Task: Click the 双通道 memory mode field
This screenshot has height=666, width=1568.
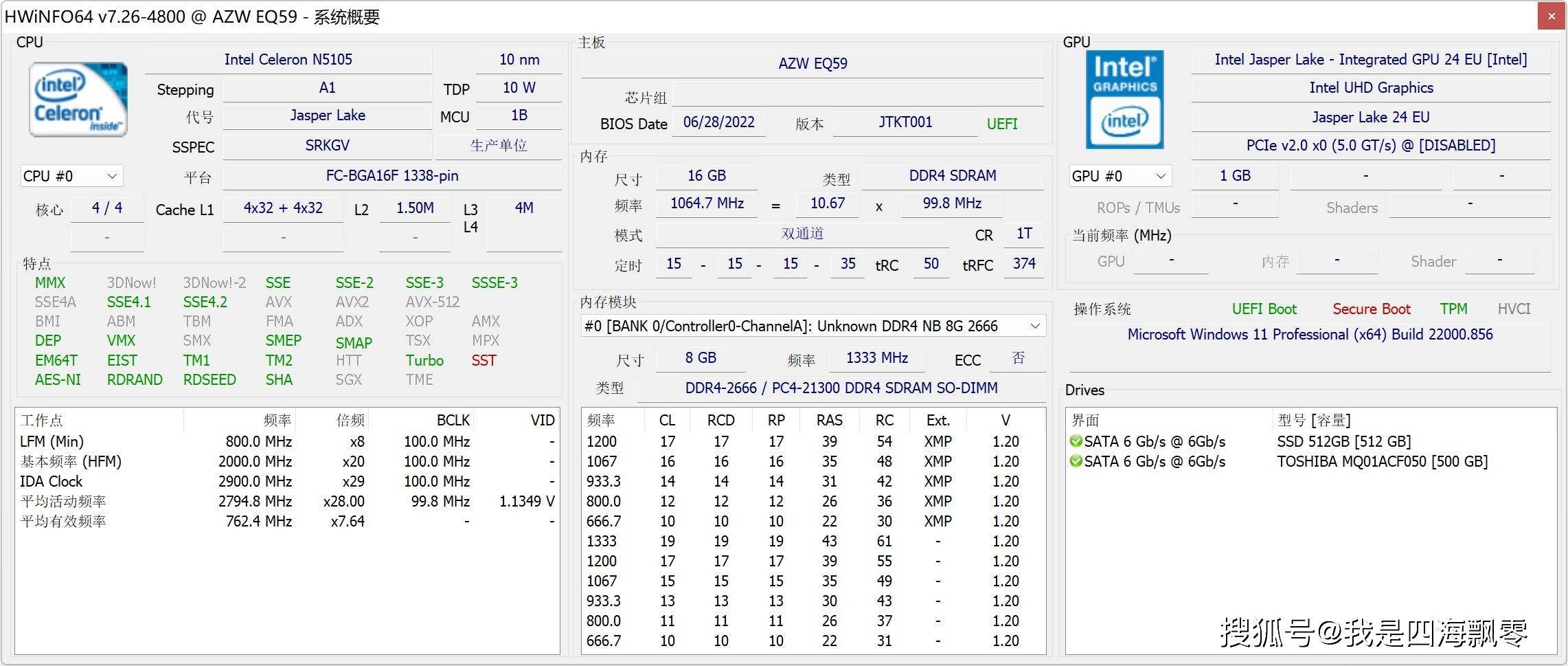Action: point(802,234)
